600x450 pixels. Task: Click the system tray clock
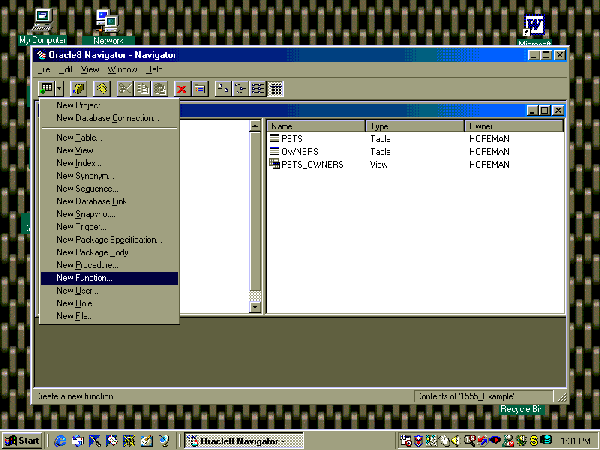pyautogui.click(x=576, y=441)
